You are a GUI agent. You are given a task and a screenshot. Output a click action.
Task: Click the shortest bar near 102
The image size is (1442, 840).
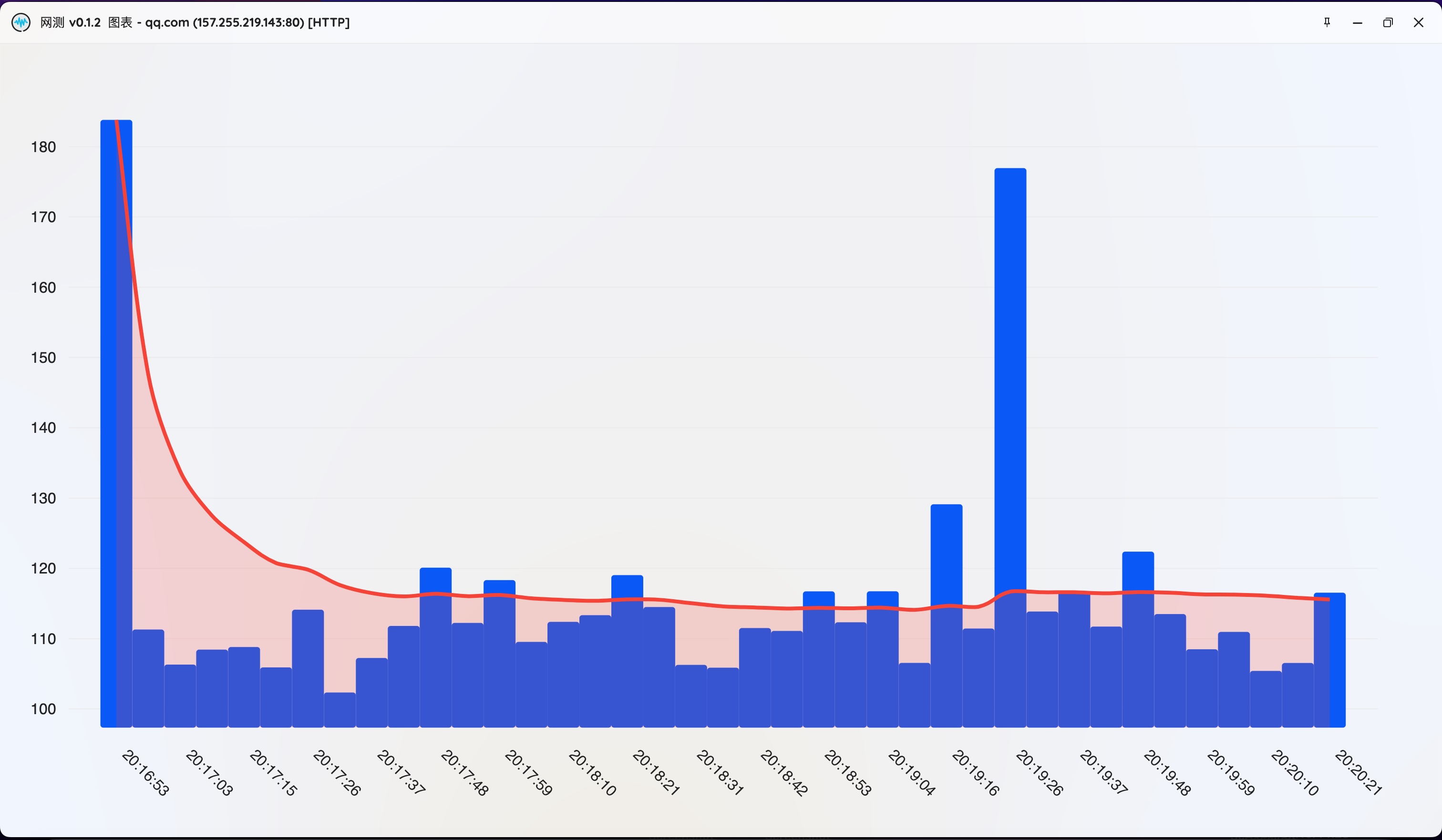pos(340,709)
